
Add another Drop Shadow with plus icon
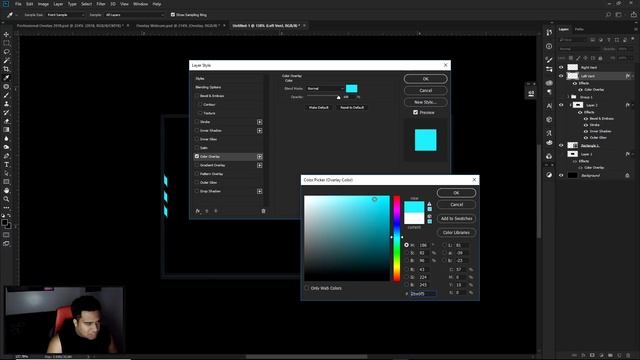pyautogui.click(x=260, y=191)
